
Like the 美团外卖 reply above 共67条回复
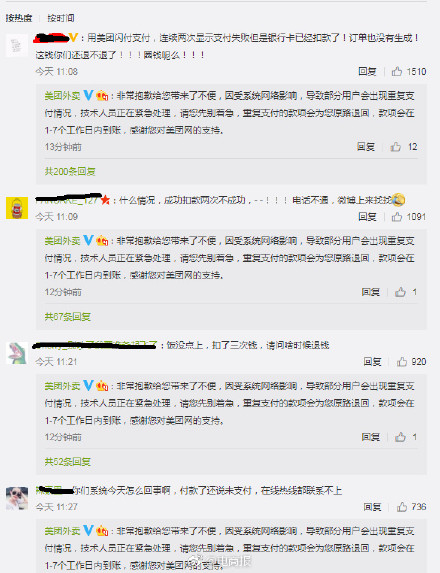tap(400, 292)
